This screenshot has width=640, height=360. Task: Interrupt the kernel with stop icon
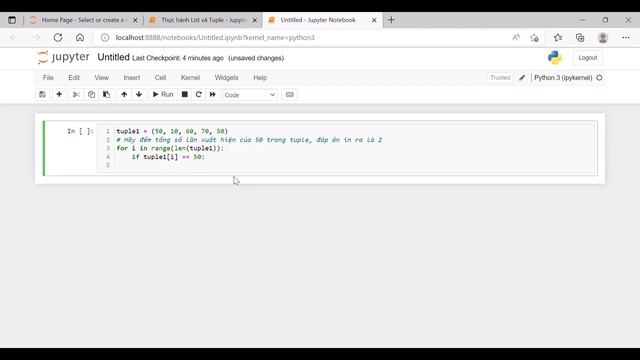click(x=184, y=94)
